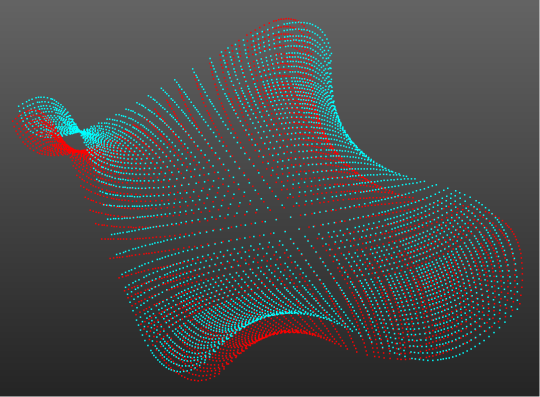Pick the bottom edge of the right lobe
This screenshot has width=540, height=397.
[x=430, y=358]
